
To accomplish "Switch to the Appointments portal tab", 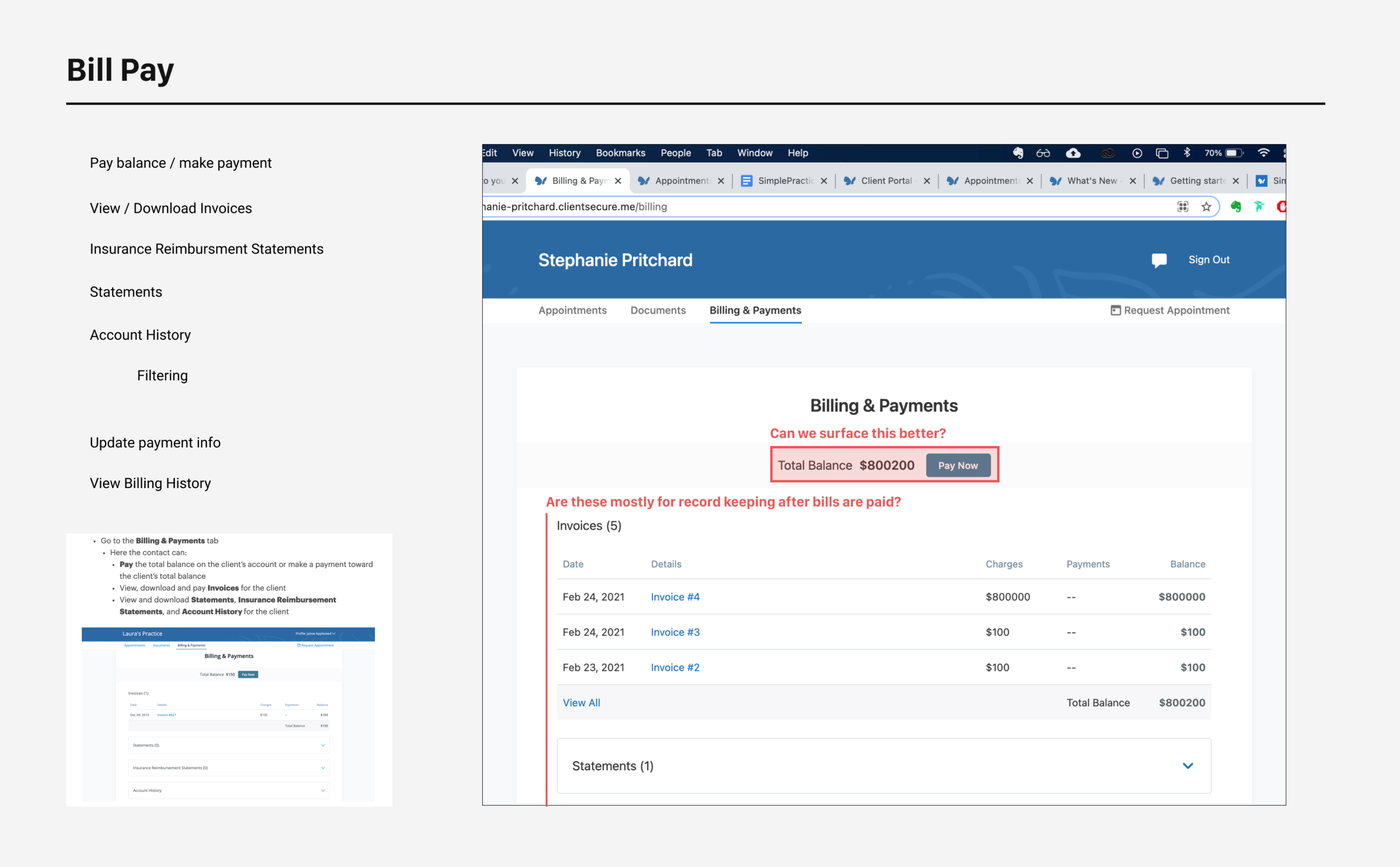I will point(572,310).
